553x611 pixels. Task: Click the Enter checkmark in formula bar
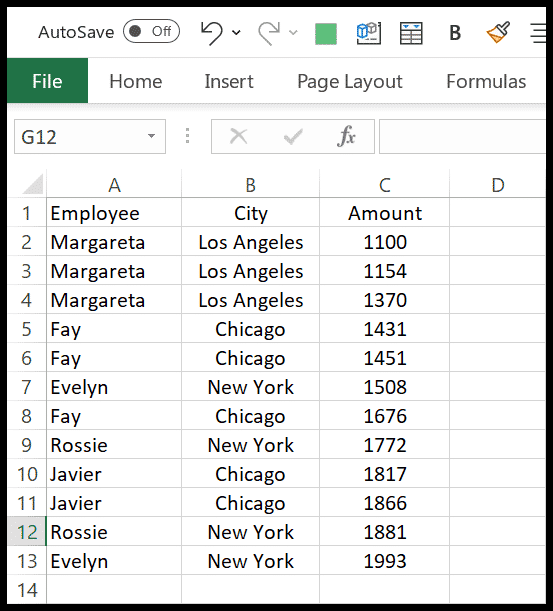[x=293, y=136]
